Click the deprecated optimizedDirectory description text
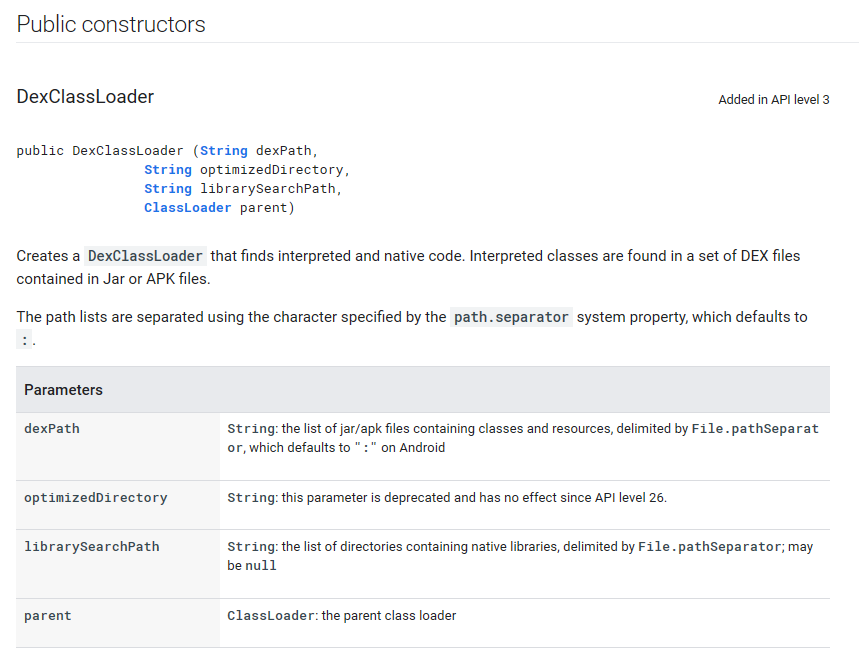Screen dimensions: 859x669 447,498
